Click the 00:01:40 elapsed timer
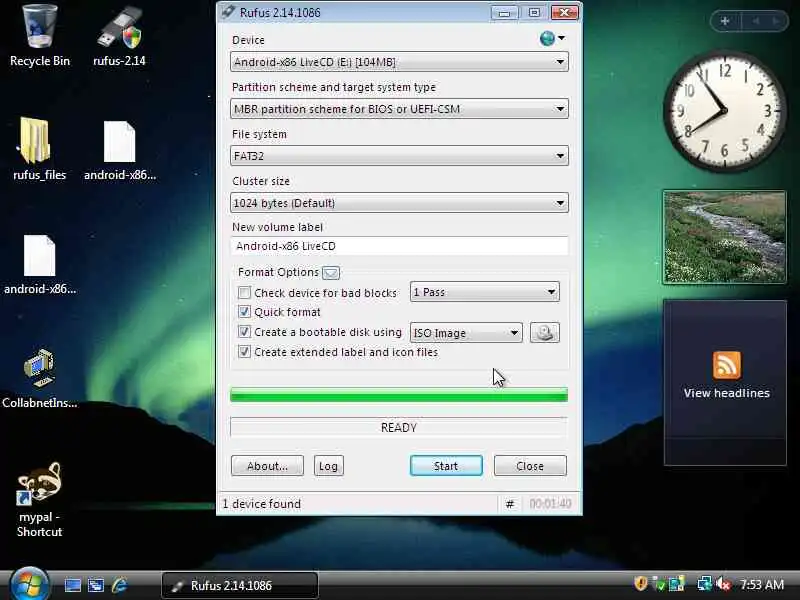This screenshot has height=600, width=800. pos(550,504)
